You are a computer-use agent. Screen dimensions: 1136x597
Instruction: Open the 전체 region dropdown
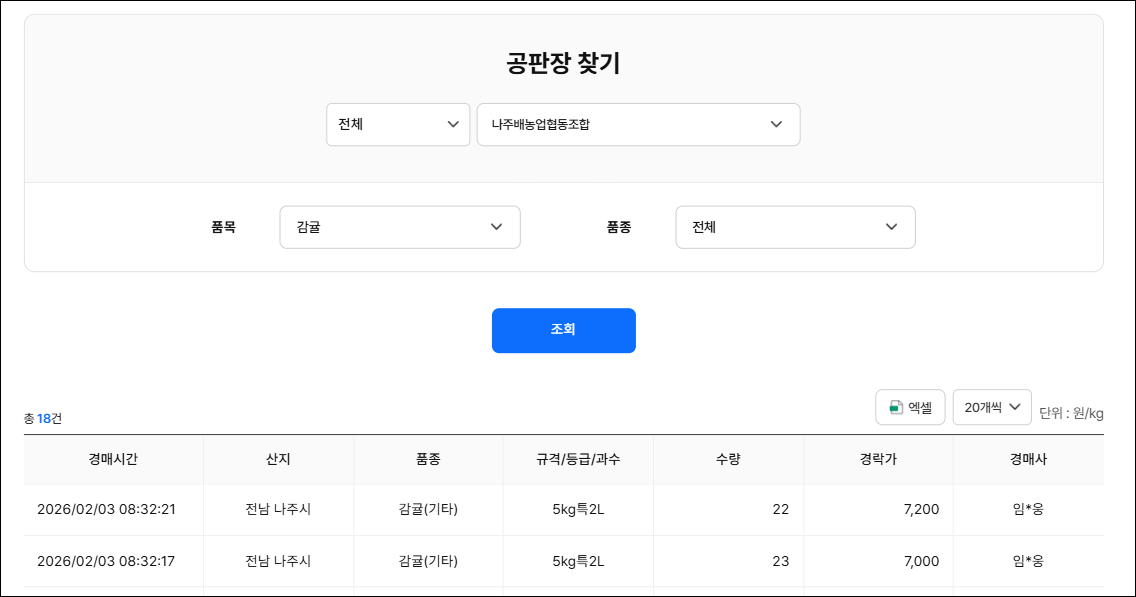click(x=398, y=125)
